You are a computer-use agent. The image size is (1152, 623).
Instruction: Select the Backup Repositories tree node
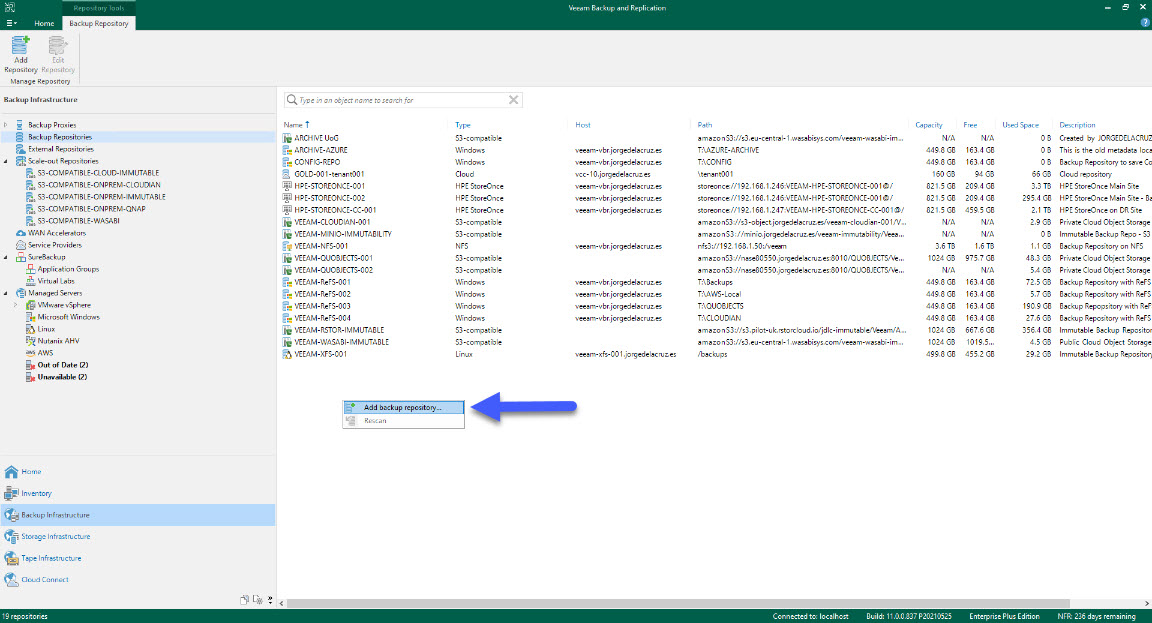[x=62, y=137]
